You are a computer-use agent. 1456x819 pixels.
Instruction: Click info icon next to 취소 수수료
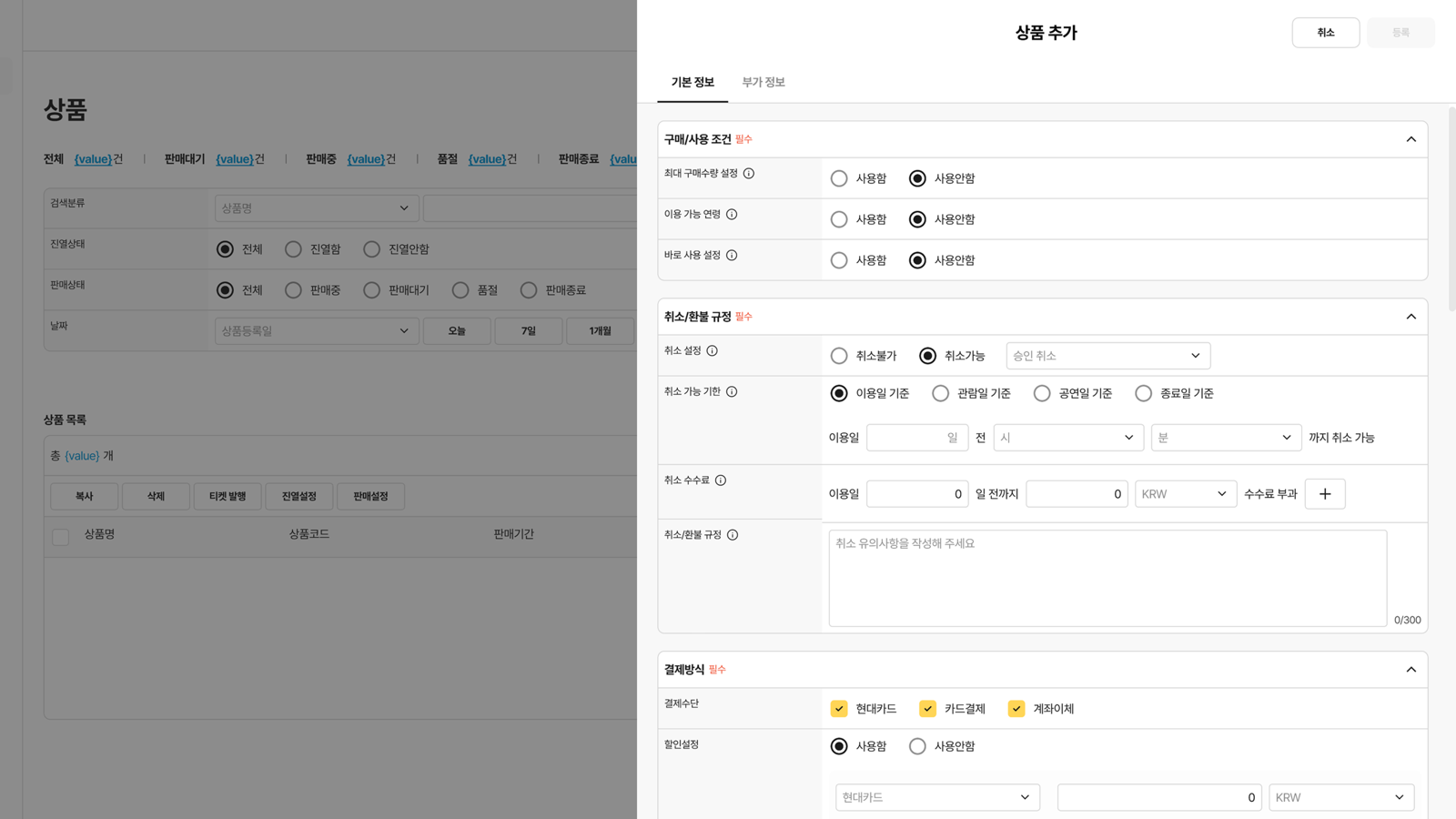pyautogui.click(x=721, y=480)
